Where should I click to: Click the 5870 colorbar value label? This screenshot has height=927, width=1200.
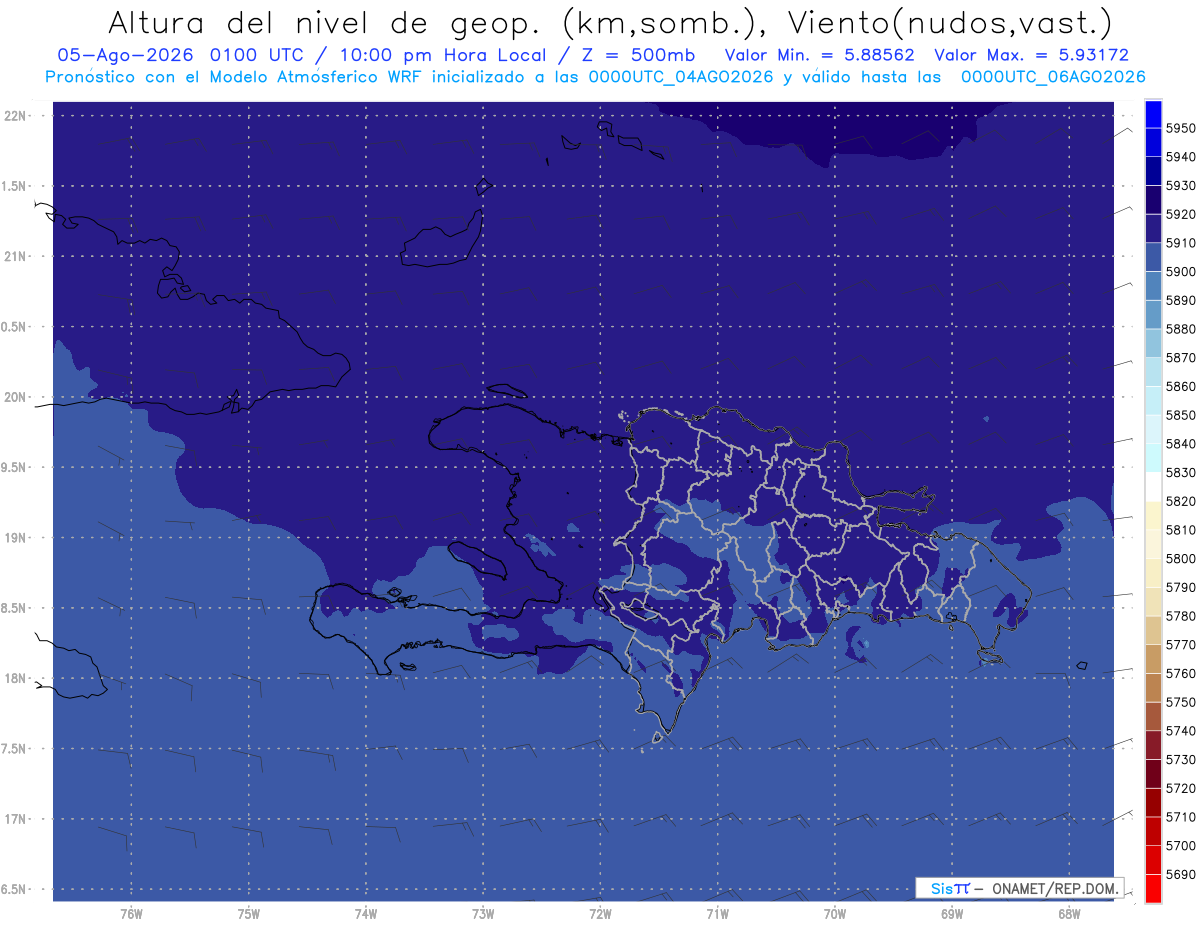(x=1180, y=357)
